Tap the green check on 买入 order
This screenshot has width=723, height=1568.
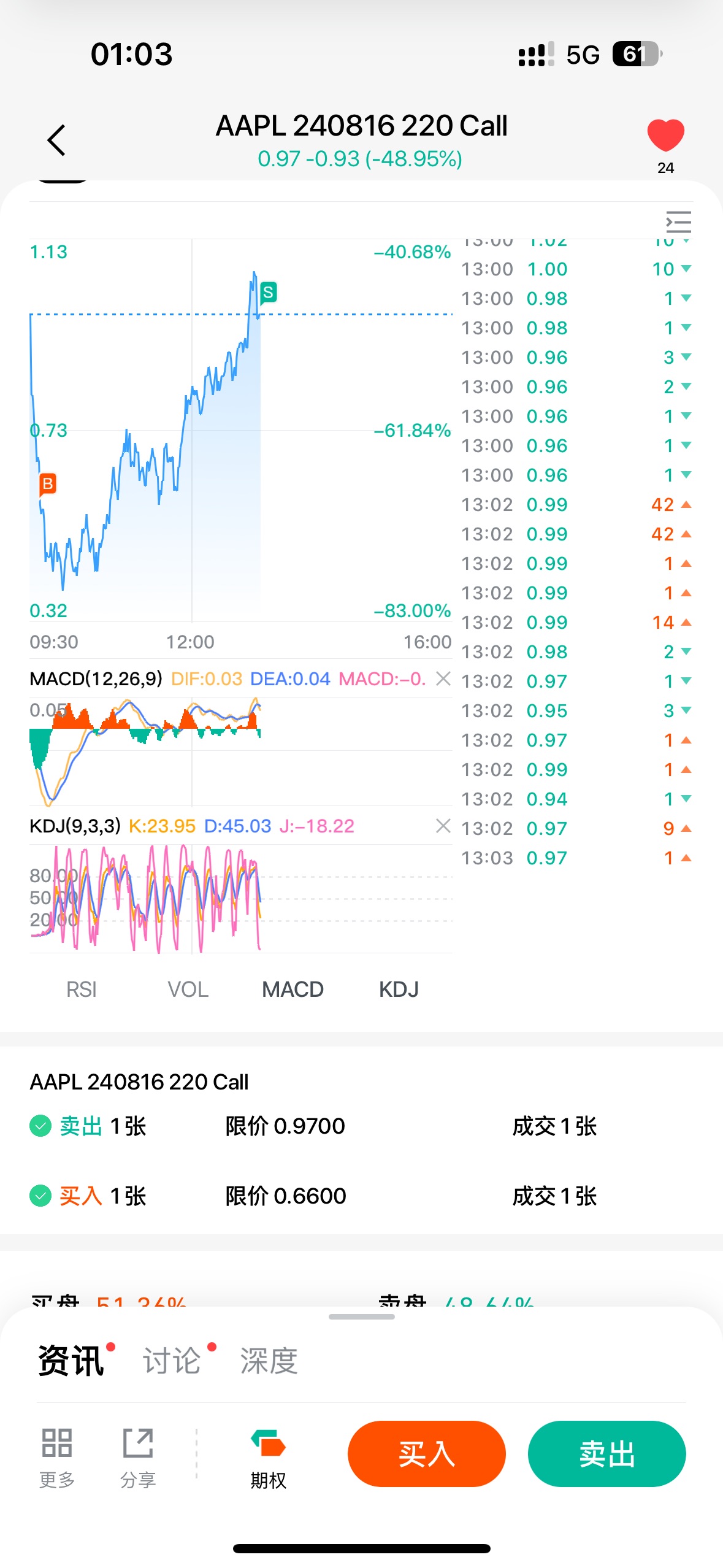click(x=40, y=1196)
